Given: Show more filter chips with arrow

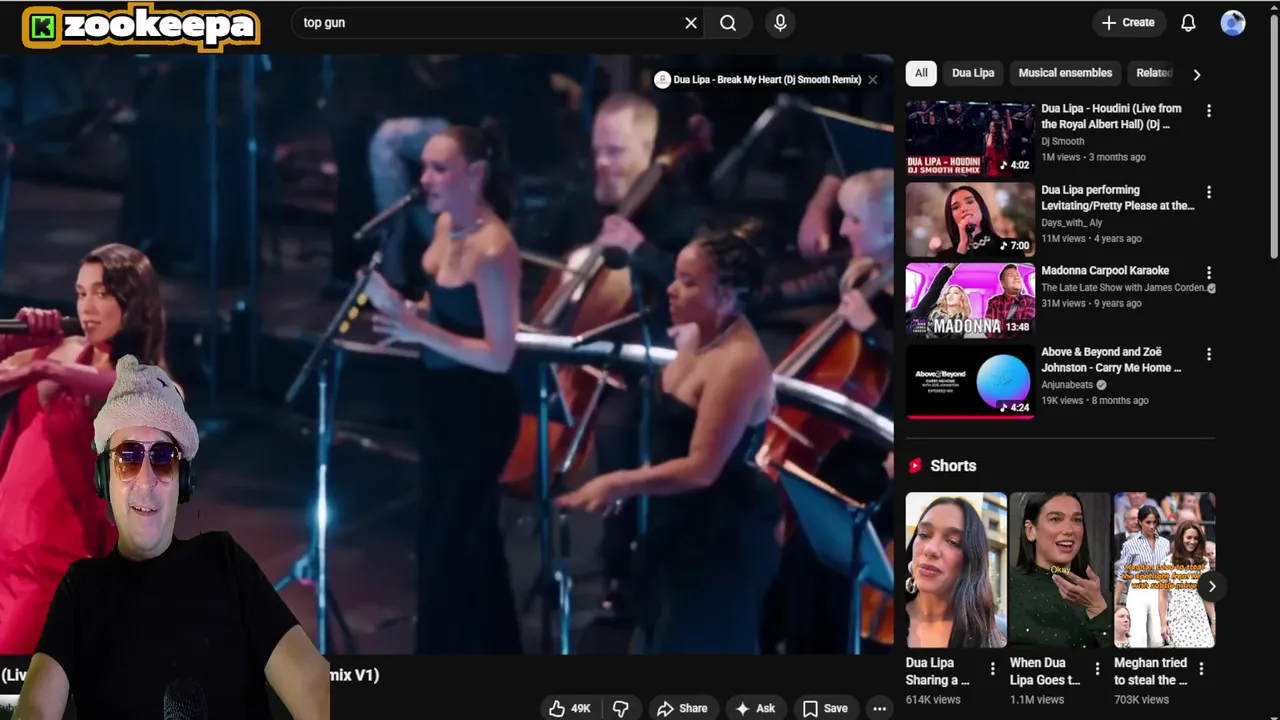Looking at the screenshot, I should [x=1197, y=74].
